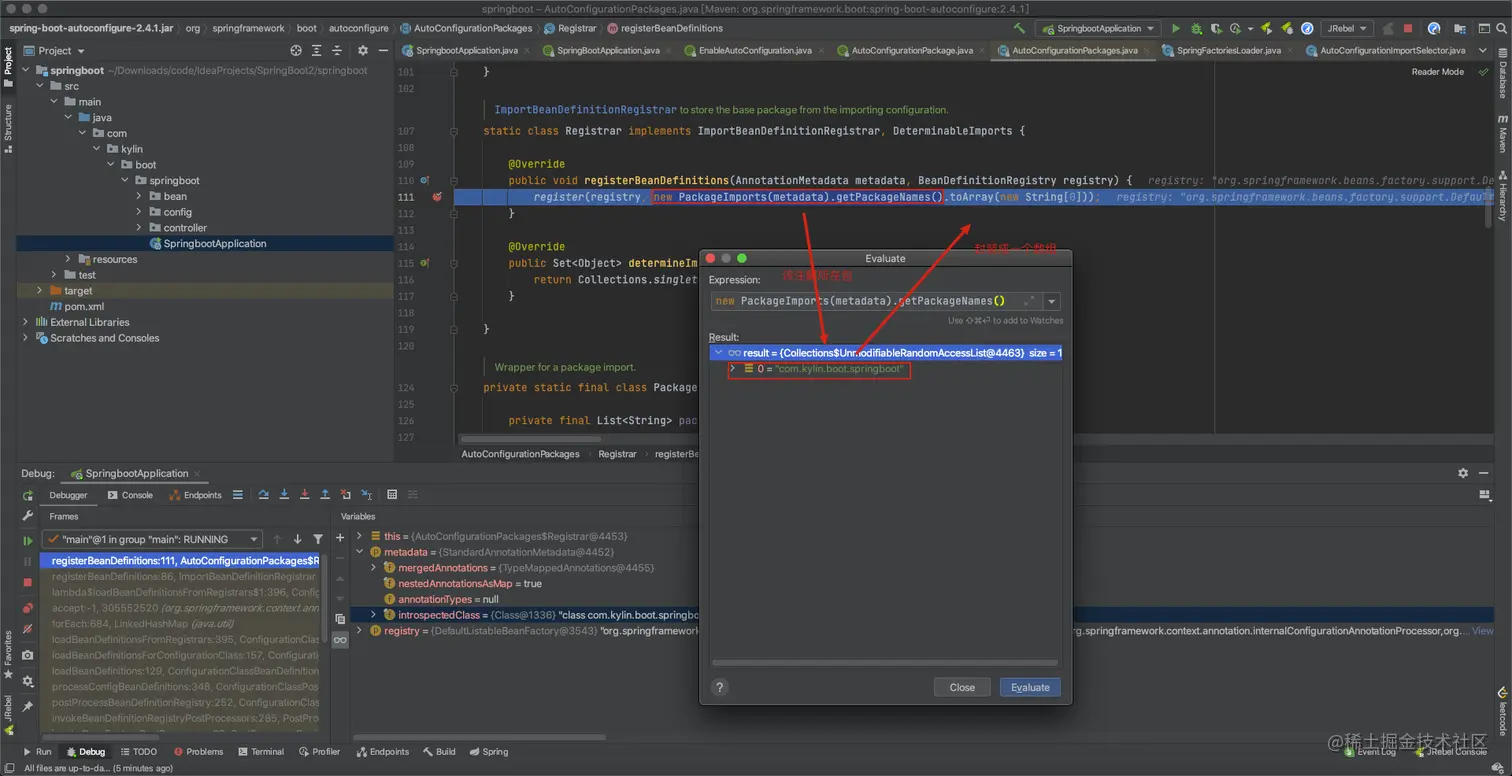Click help question mark in Evaluate dialog
1512x776 pixels.
[719, 687]
